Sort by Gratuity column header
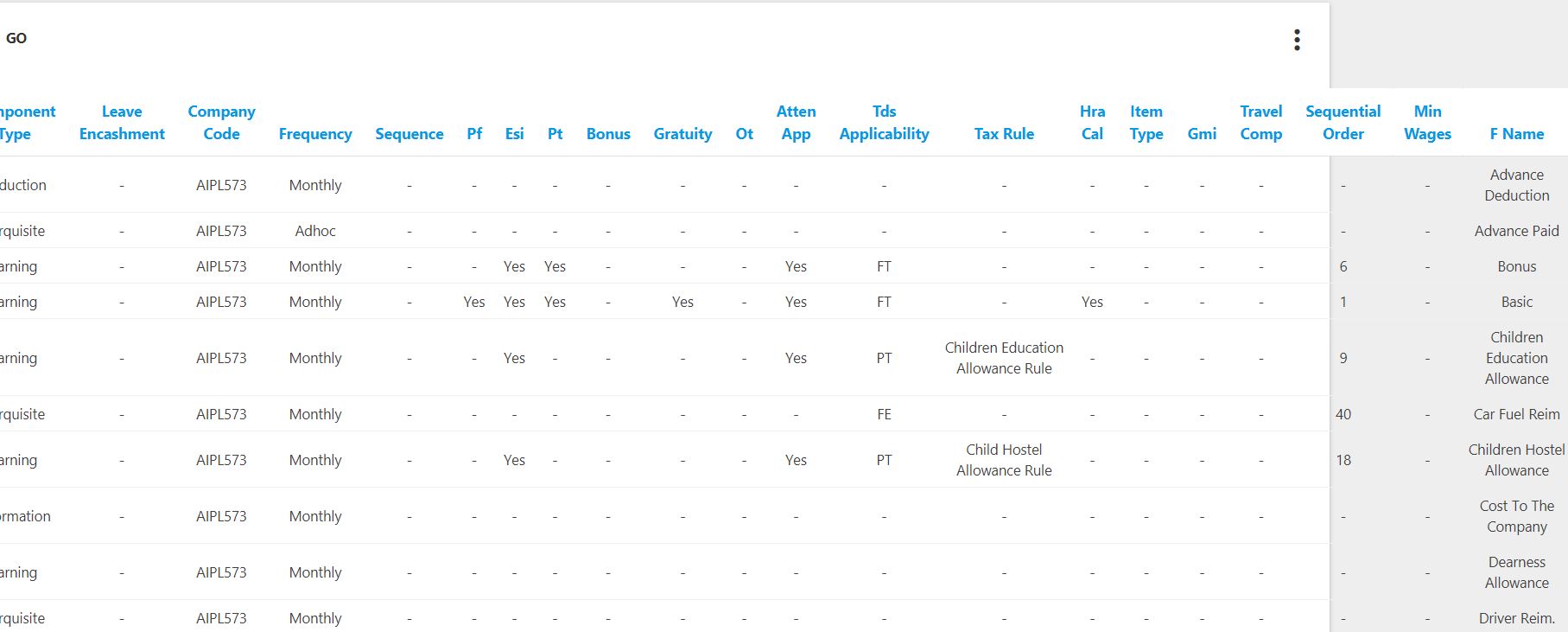 [x=682, y=134]
